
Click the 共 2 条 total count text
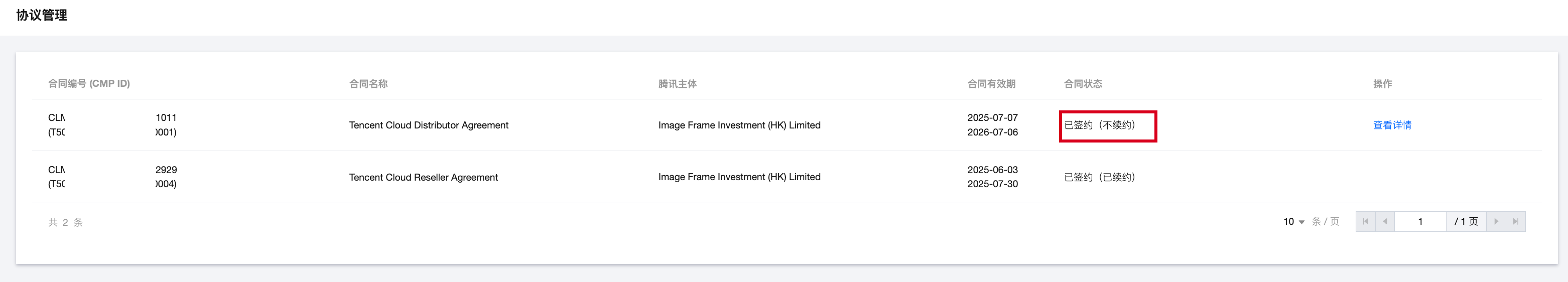[x=66, y=222]
